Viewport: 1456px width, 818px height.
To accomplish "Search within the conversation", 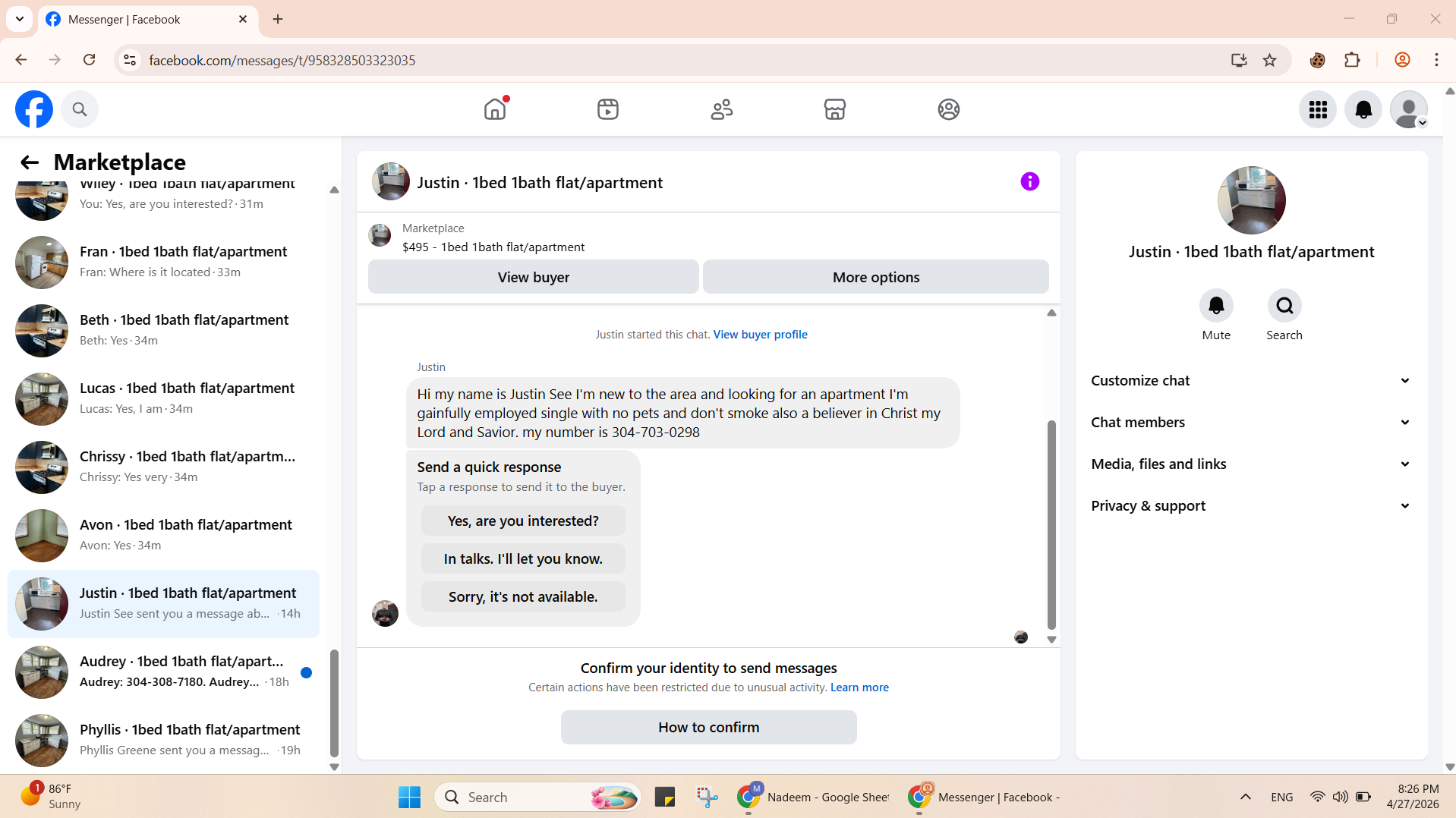I will [1284, 306].
